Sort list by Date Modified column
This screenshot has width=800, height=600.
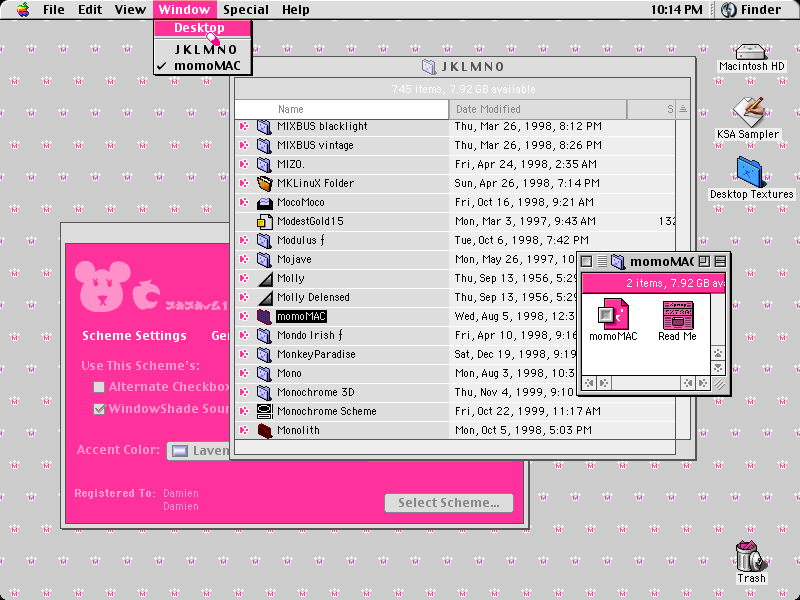(537, 109)
